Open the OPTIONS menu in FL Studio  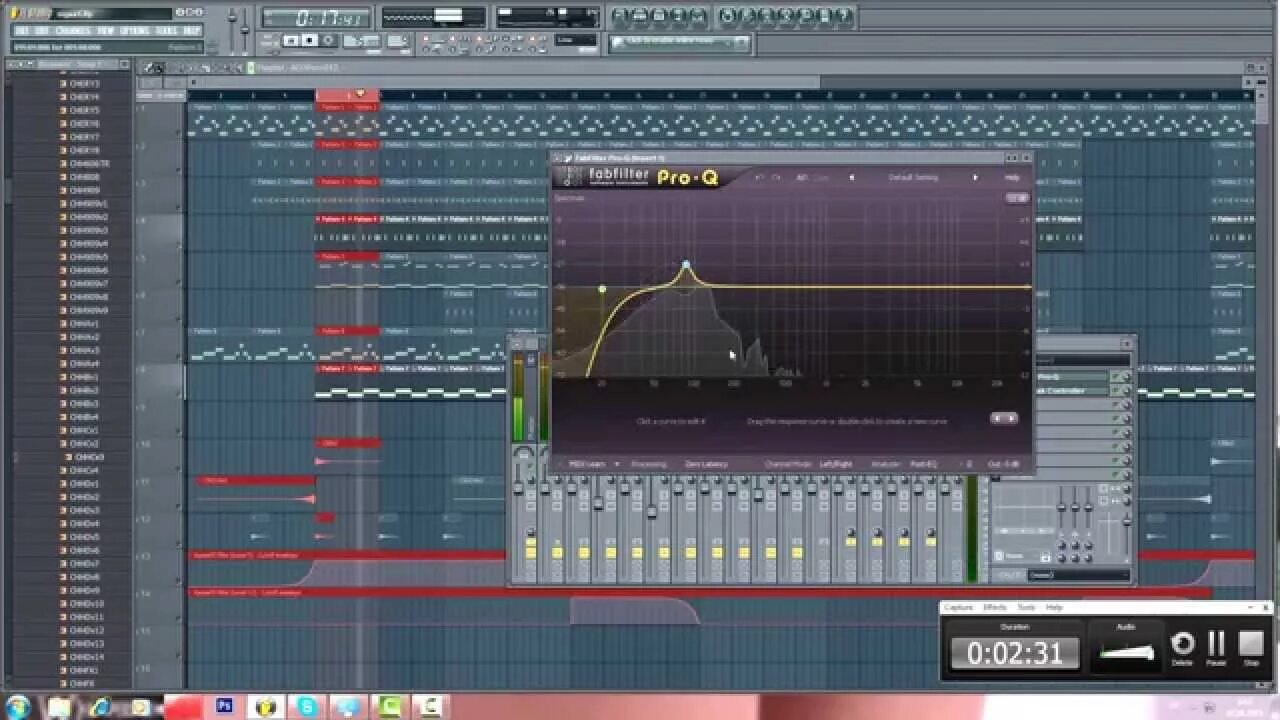[x=135, y=31]
